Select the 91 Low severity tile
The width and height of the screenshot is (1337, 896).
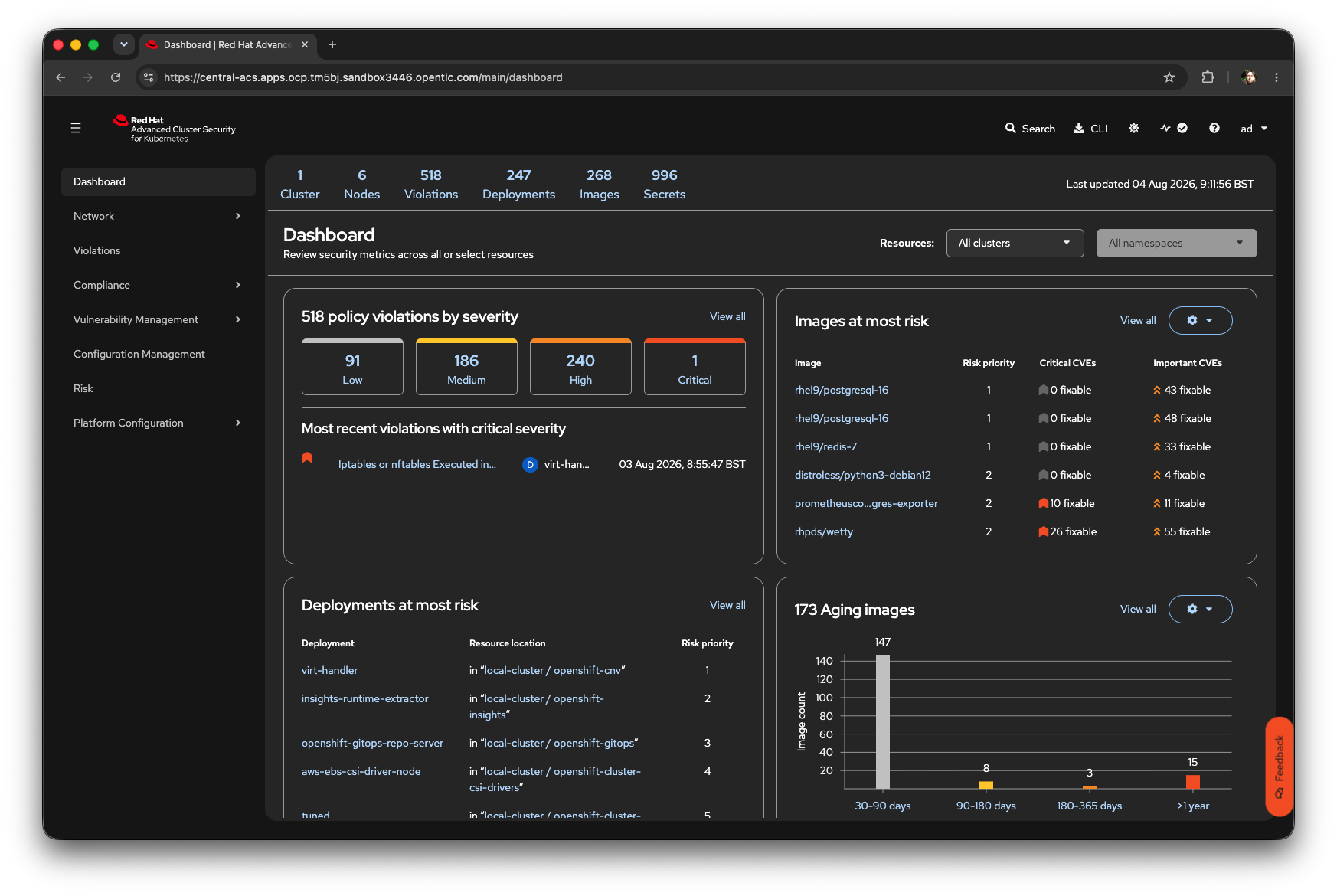(x=353, y=367)
